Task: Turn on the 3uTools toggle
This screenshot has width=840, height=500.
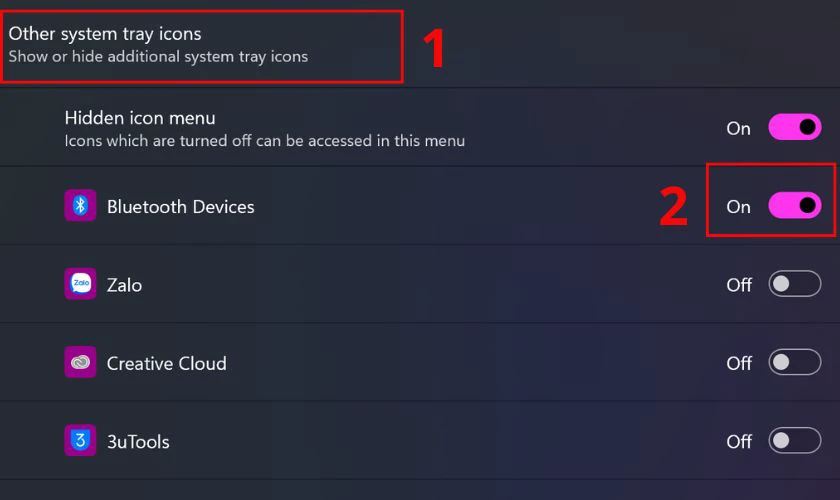Action: [794, 441]
